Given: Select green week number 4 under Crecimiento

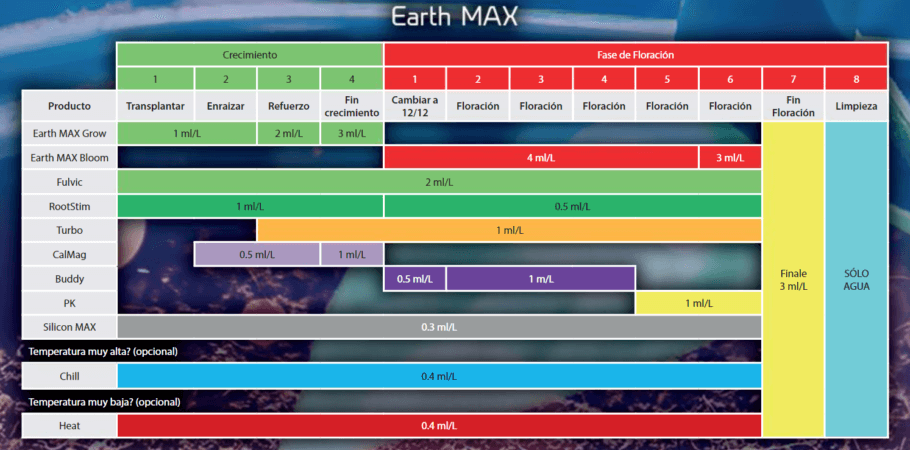Looking at the screenshot, I should click(352, 79).
